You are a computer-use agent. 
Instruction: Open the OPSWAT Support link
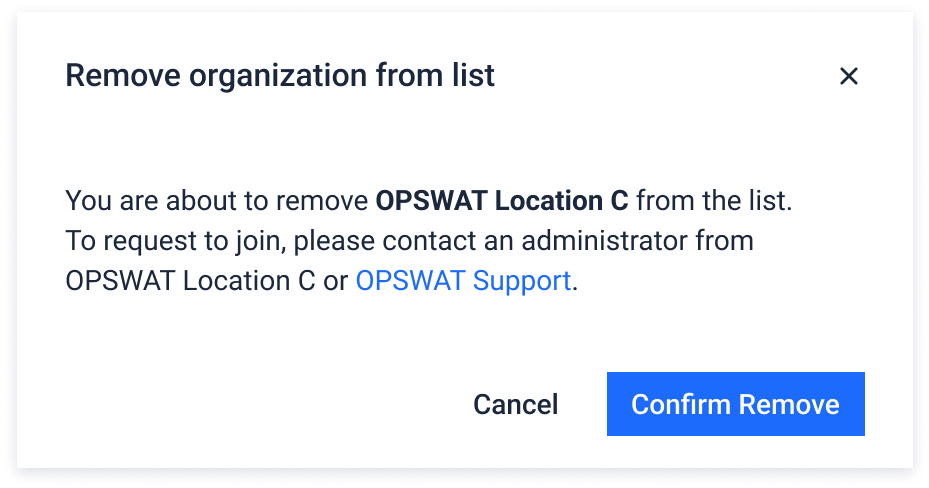pos(463,281)
